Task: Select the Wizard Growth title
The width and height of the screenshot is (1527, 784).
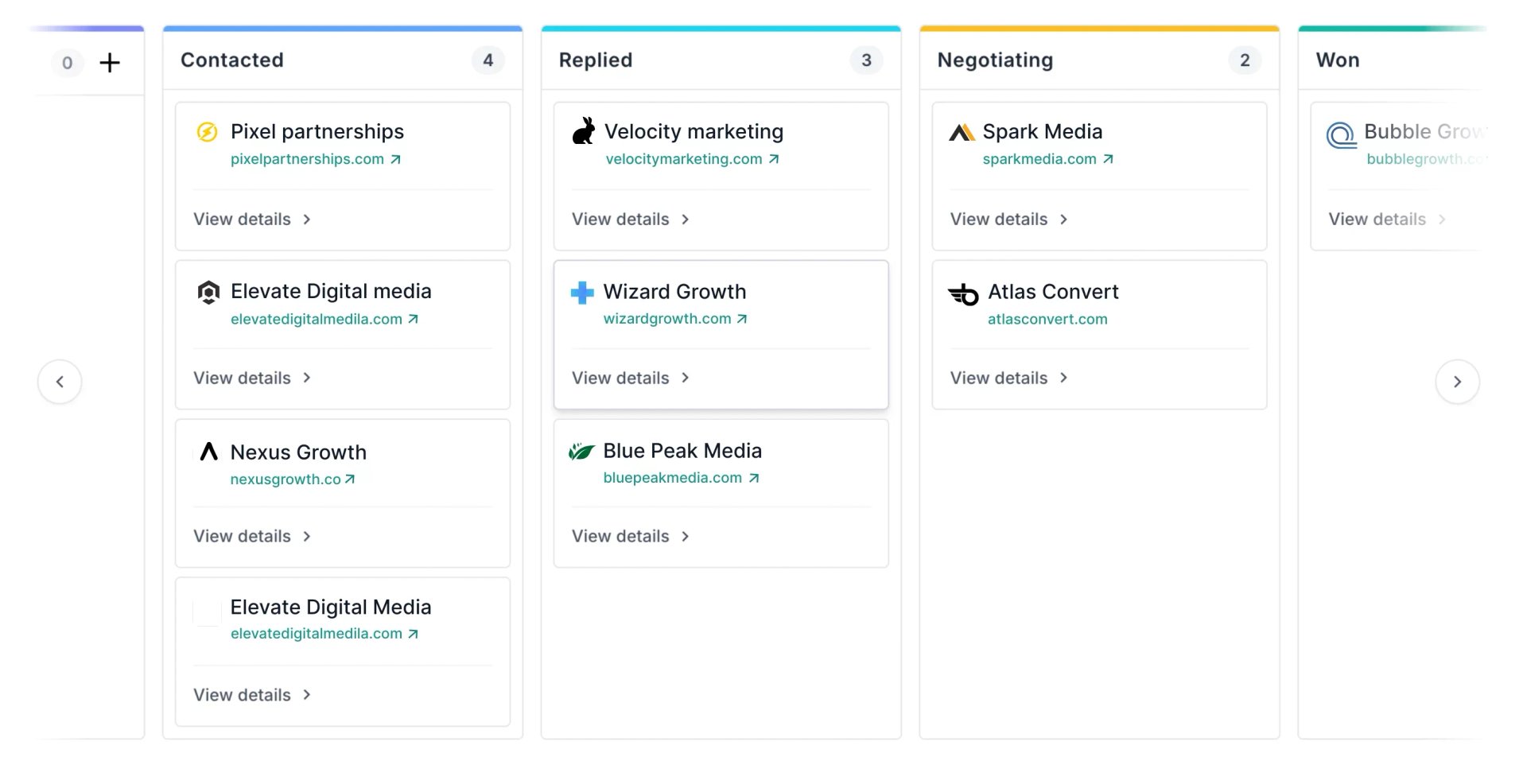Action: coord(674,292)
